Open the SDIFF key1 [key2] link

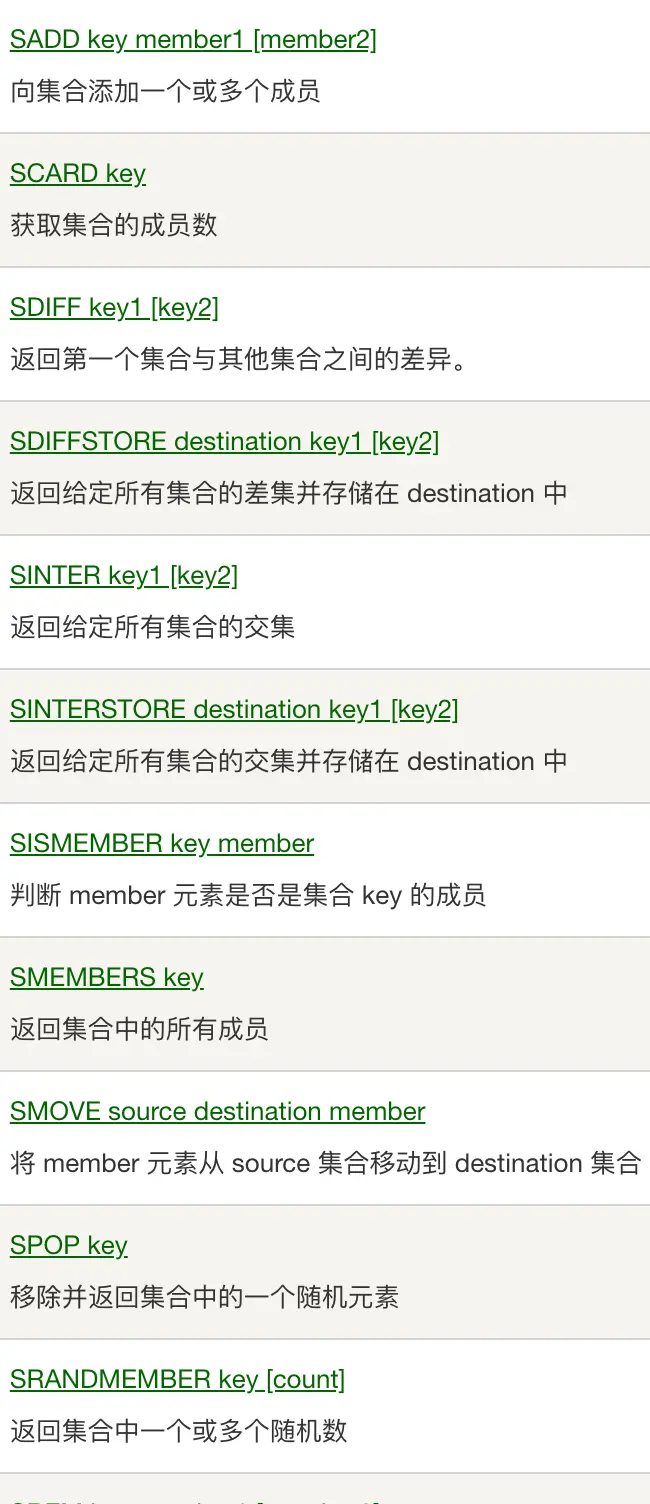click(x=114, y=308)
